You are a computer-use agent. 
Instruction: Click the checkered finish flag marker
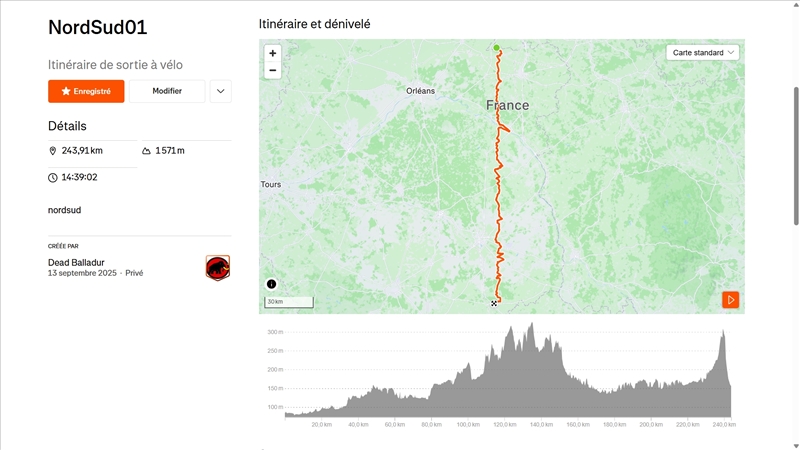pyautogui.click(x=494, y=302)
